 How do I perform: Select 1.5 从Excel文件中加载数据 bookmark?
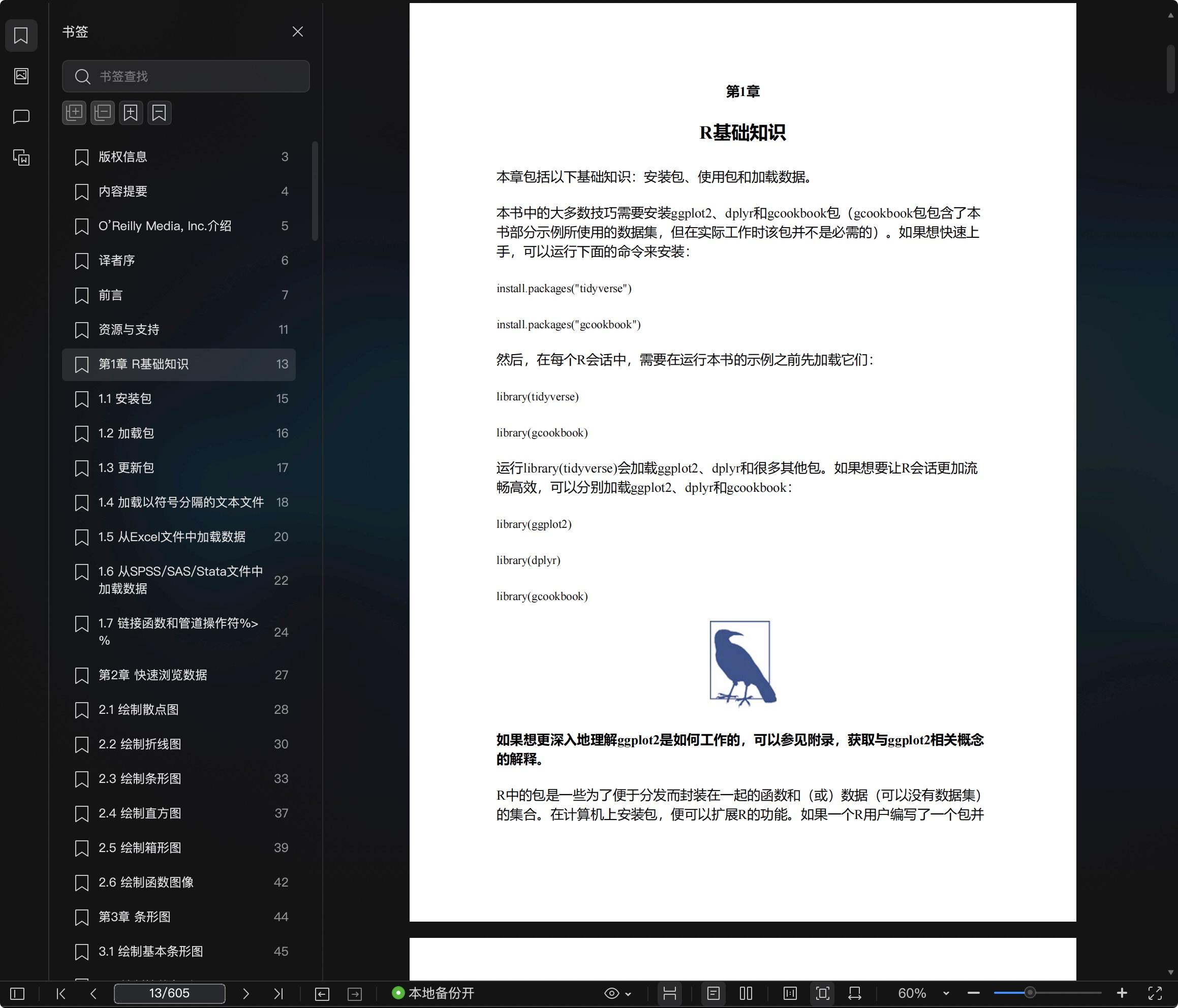179,537
